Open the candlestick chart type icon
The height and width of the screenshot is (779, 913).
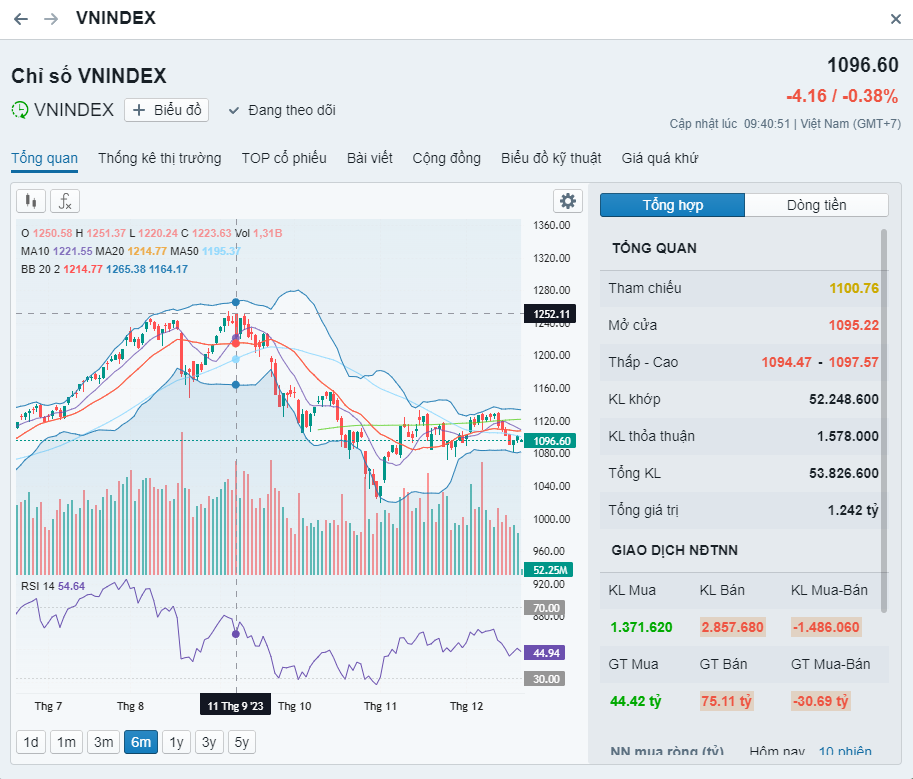32,201
